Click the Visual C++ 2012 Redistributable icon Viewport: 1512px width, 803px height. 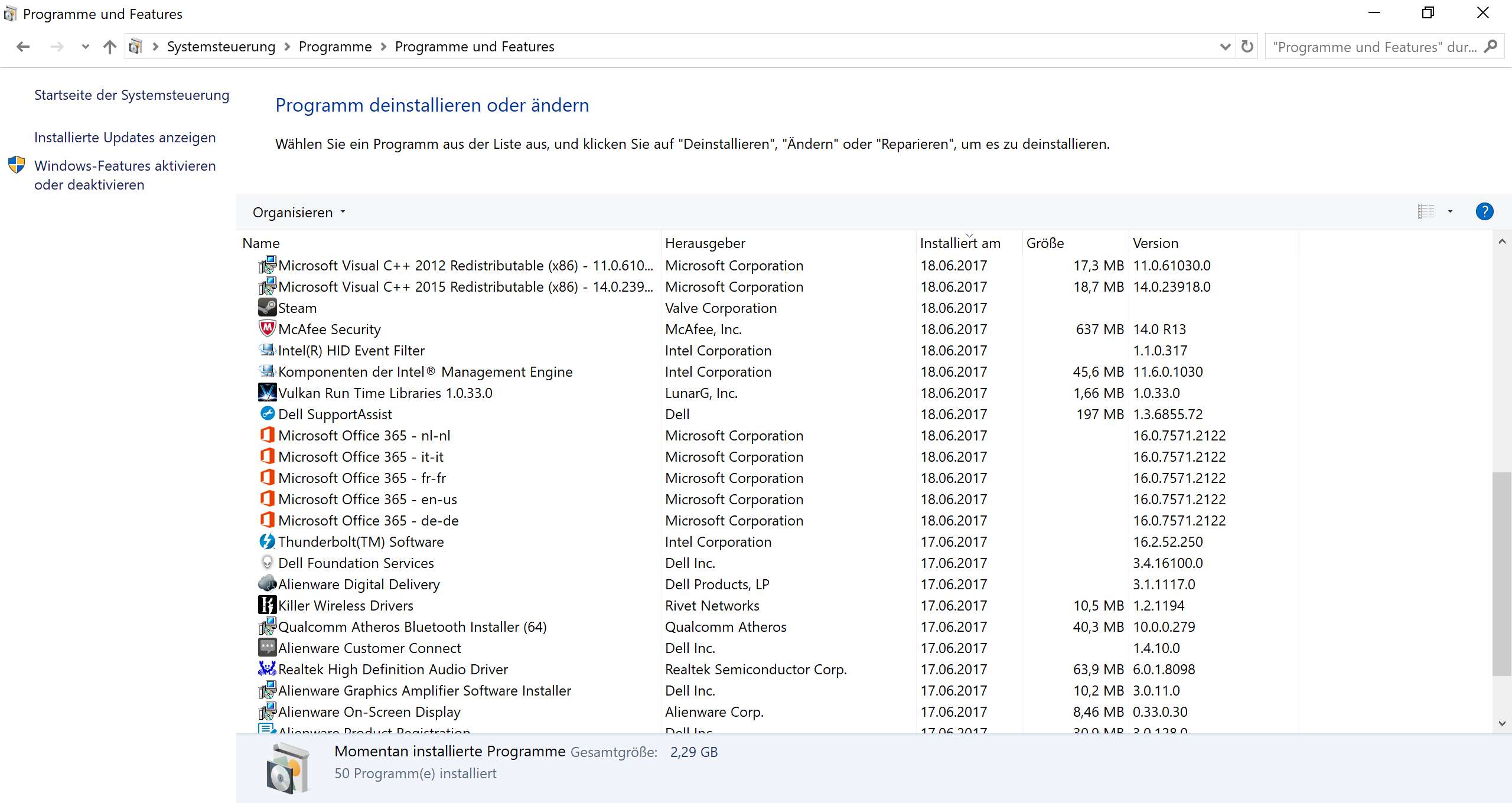(267, 265)
